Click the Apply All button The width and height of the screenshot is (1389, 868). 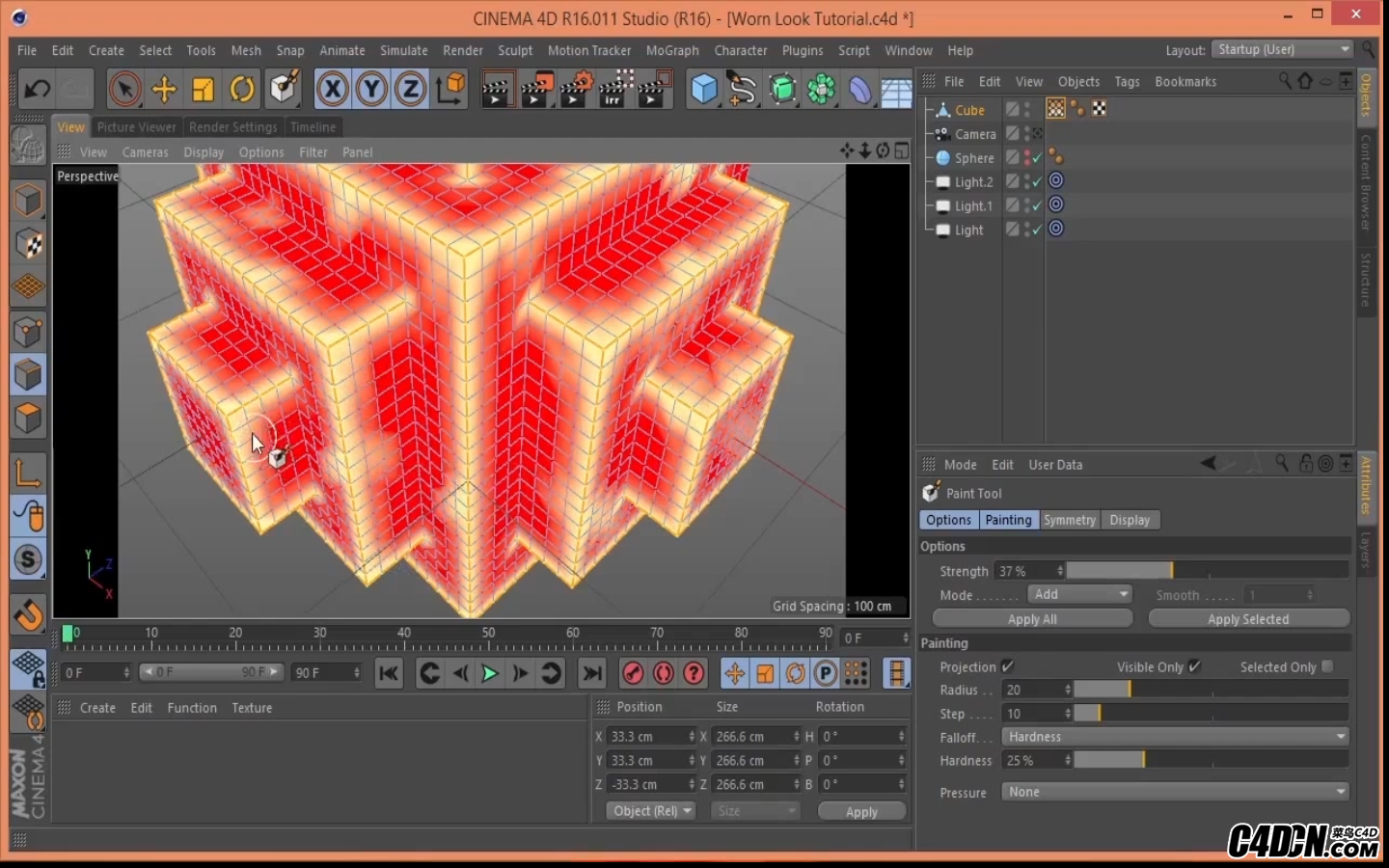(x=1032, y=619)
